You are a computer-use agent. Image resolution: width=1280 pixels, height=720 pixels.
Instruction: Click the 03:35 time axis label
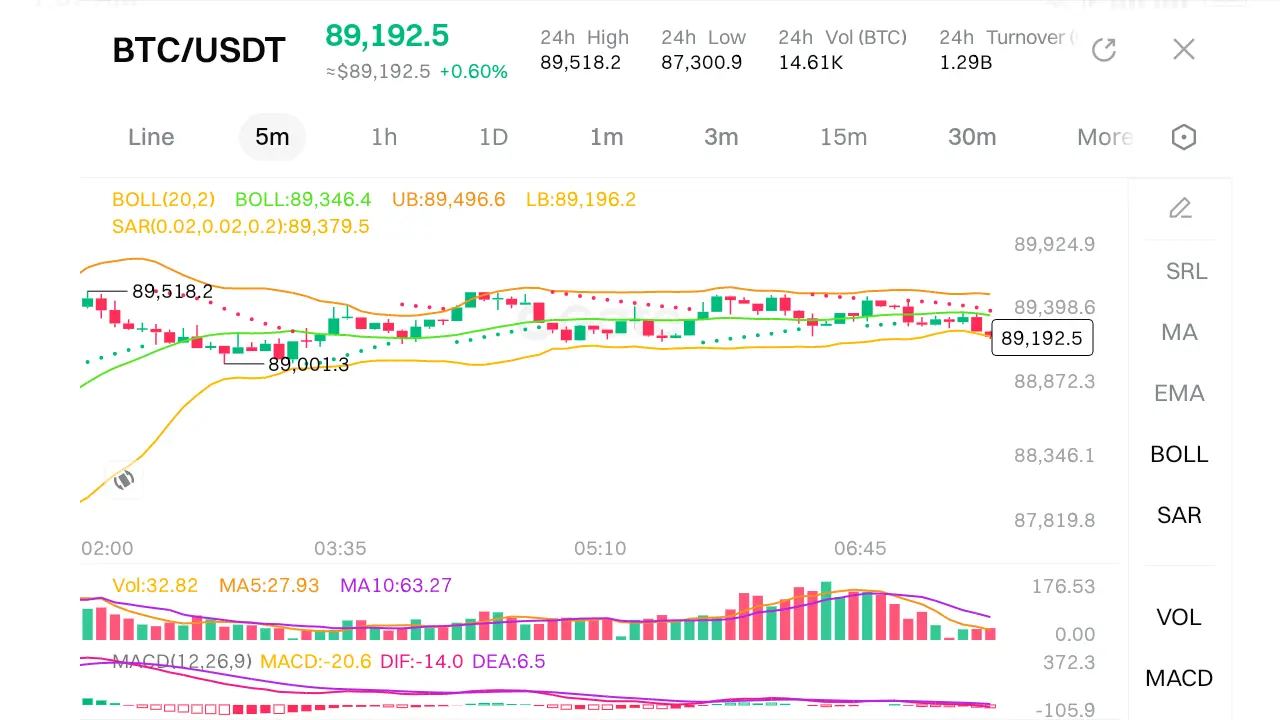pyautogui.click(x=340, y=548)
